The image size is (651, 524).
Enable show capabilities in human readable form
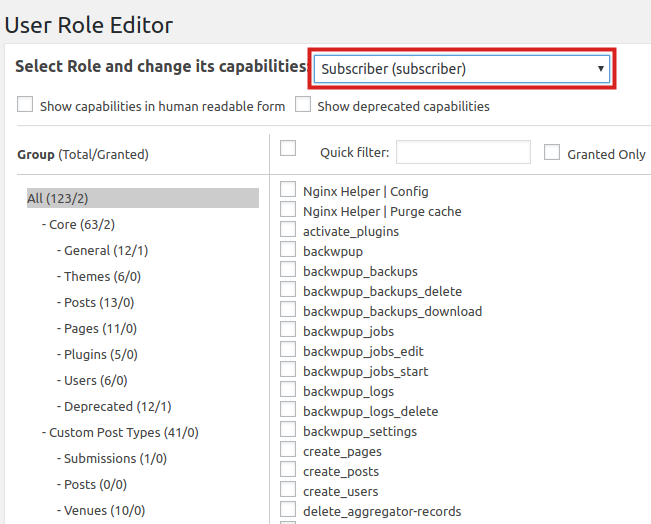coord(25,105)
